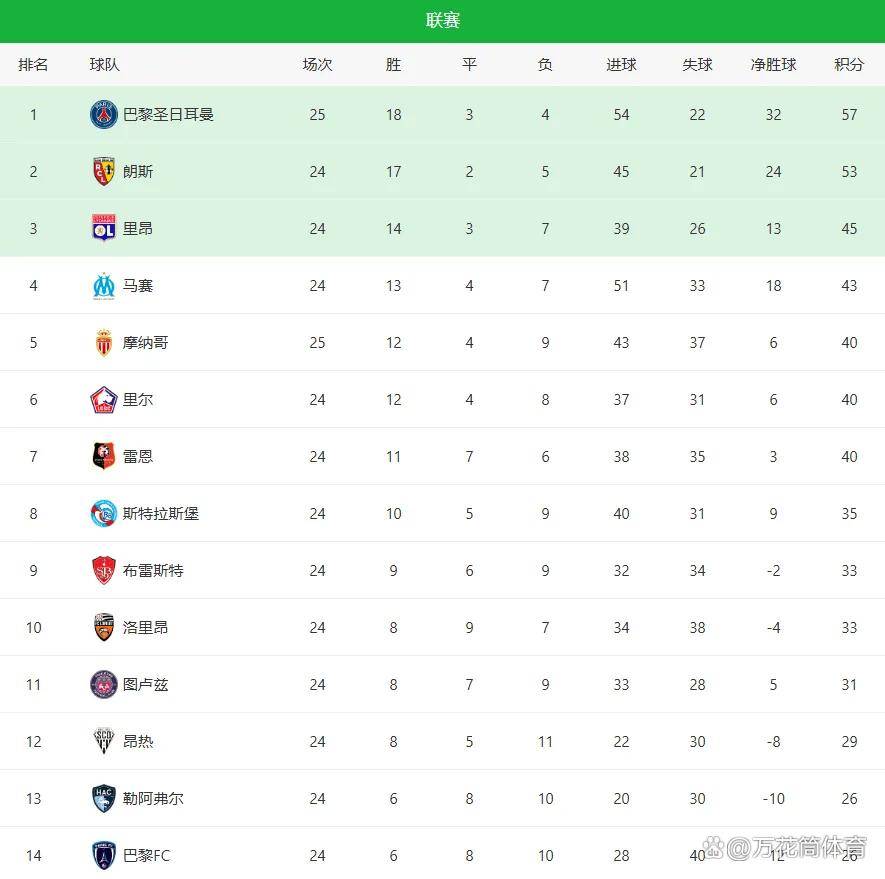Click the Marseille (马赛) team crest
Viewport: 885px width, 879px height.
click(x=104, y=286)
